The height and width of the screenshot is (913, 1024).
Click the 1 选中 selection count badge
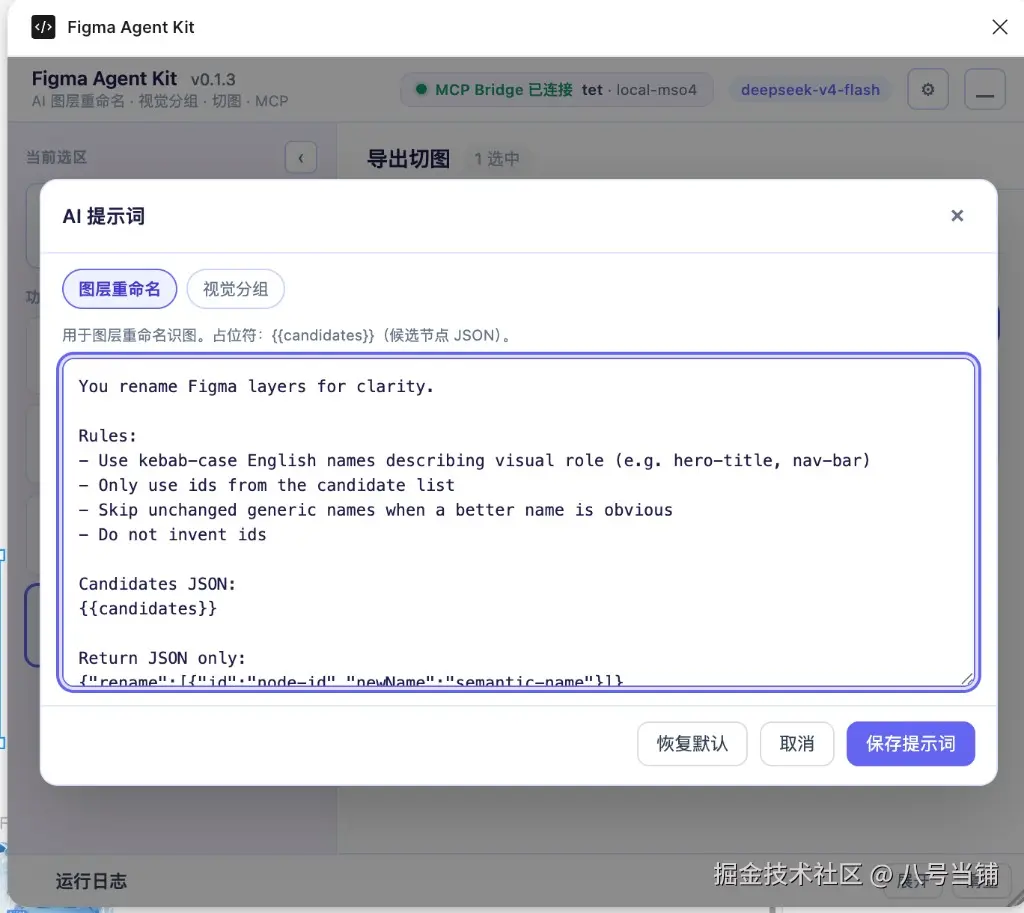pos(496,158)
